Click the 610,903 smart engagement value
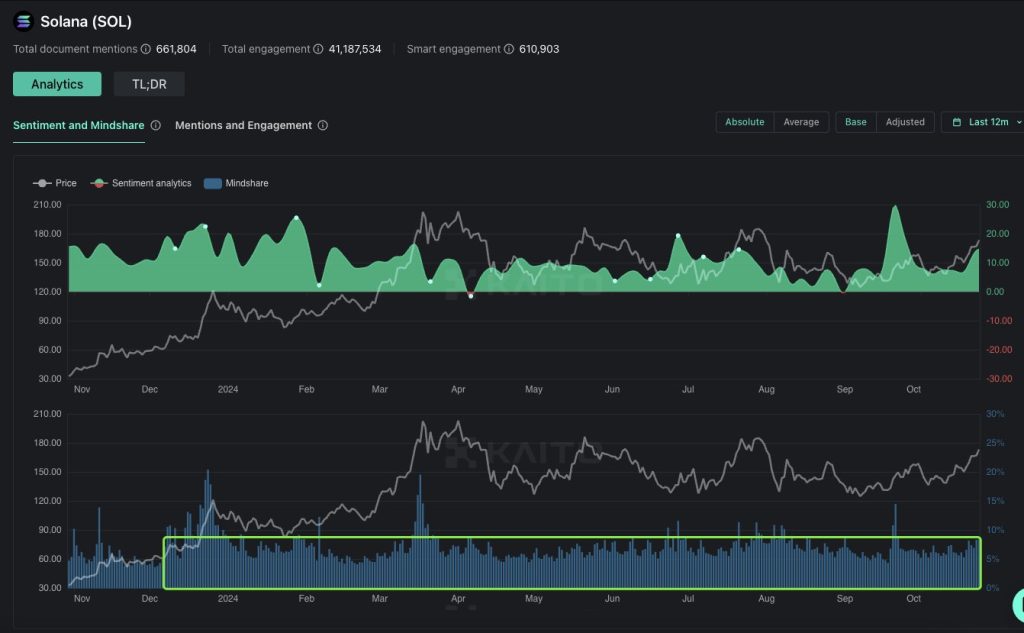 pos(539,49)
